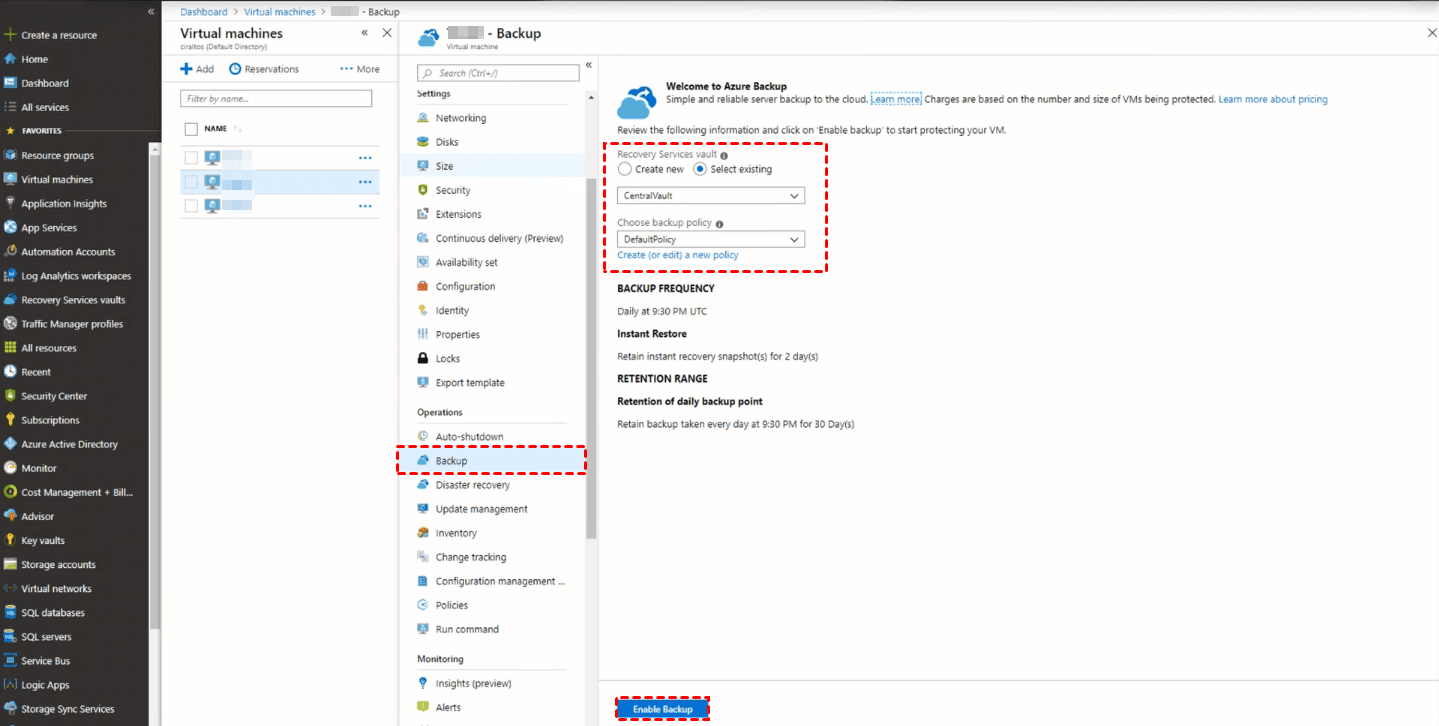Open Reservations in the Virtual machines toolbar
Screen dimensions: 1439x726
point(264,69)
